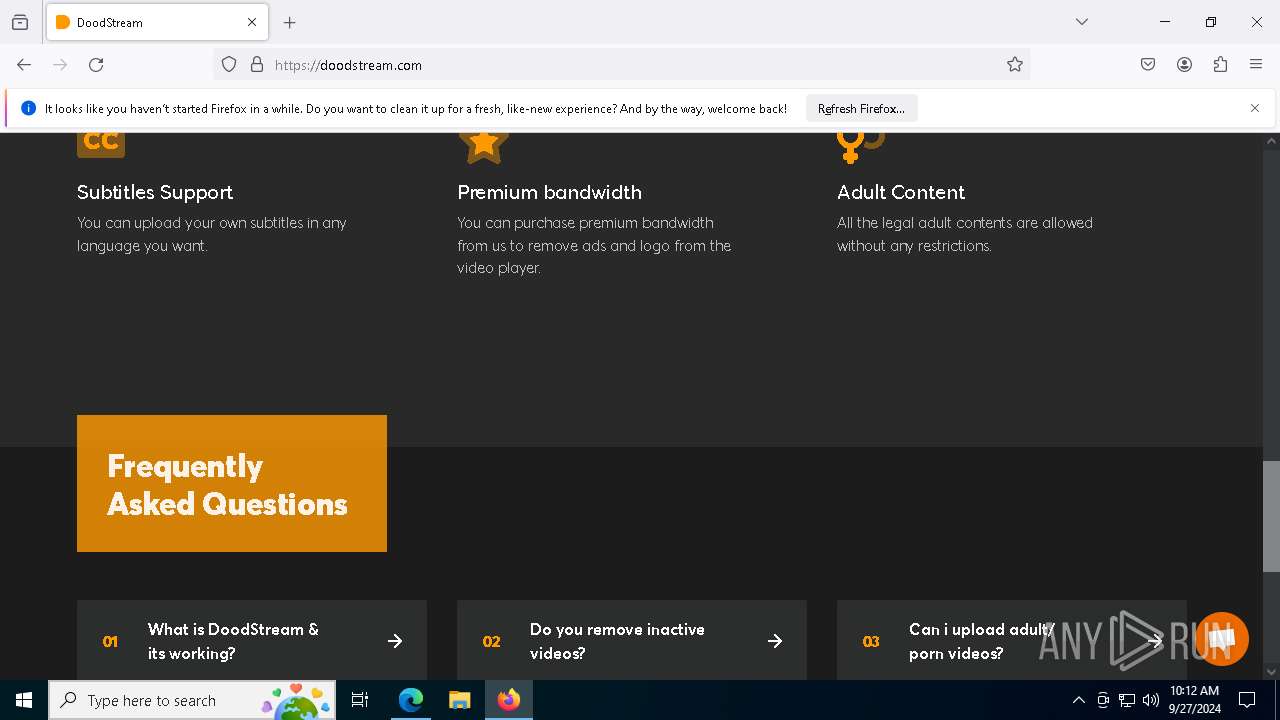
Task: Go back one page
Action: click(24, 65)
